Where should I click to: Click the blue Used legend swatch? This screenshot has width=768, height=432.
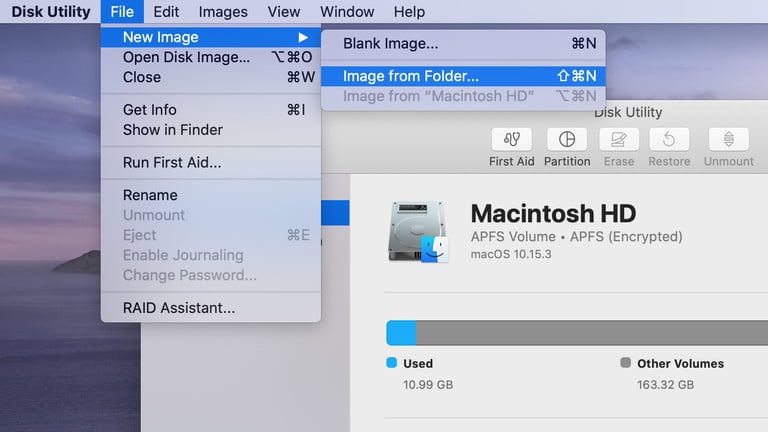tap(391, 363)
